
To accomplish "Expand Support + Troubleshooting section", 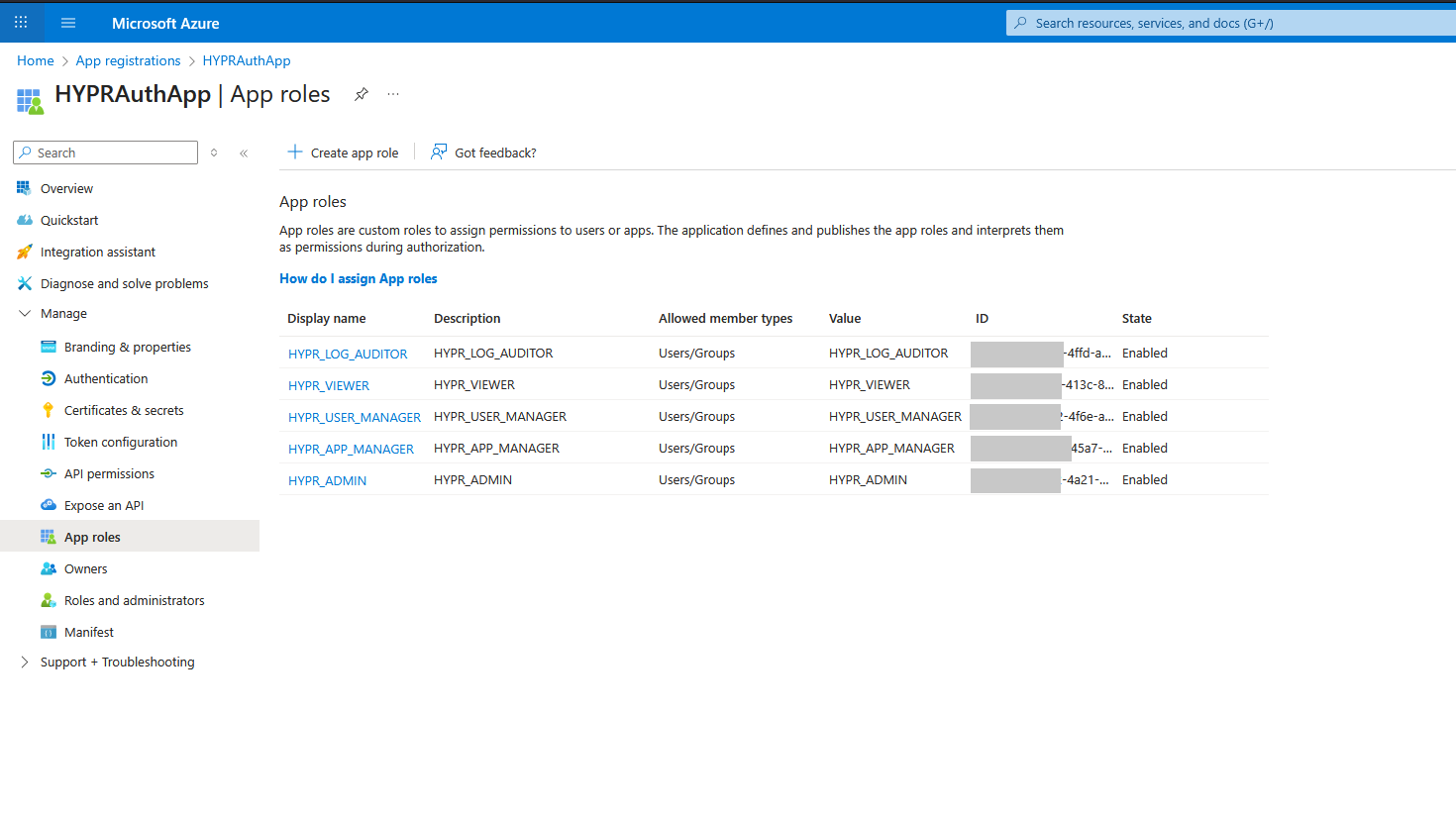I will 25,662.
